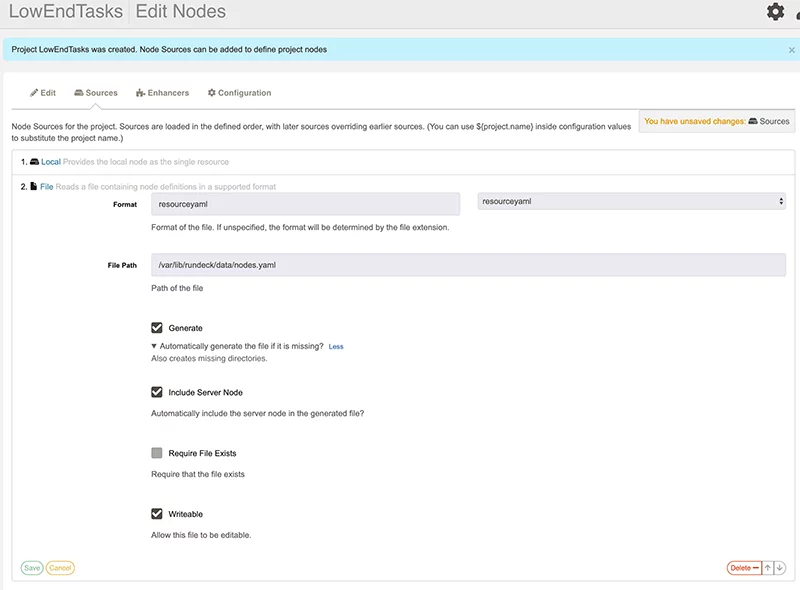Viewport: 800px width, 590px height.
Task: Click the LowEndTasks project title
Action: [x=66, y=11]
